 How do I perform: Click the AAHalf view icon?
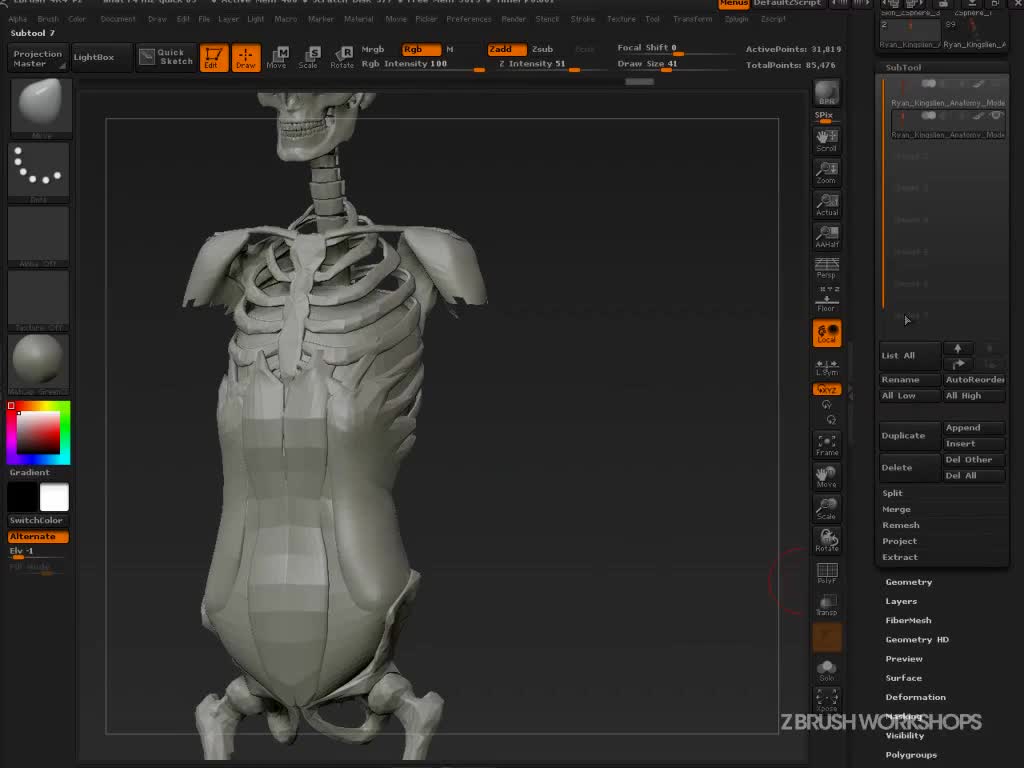click(x=827, y=237)
